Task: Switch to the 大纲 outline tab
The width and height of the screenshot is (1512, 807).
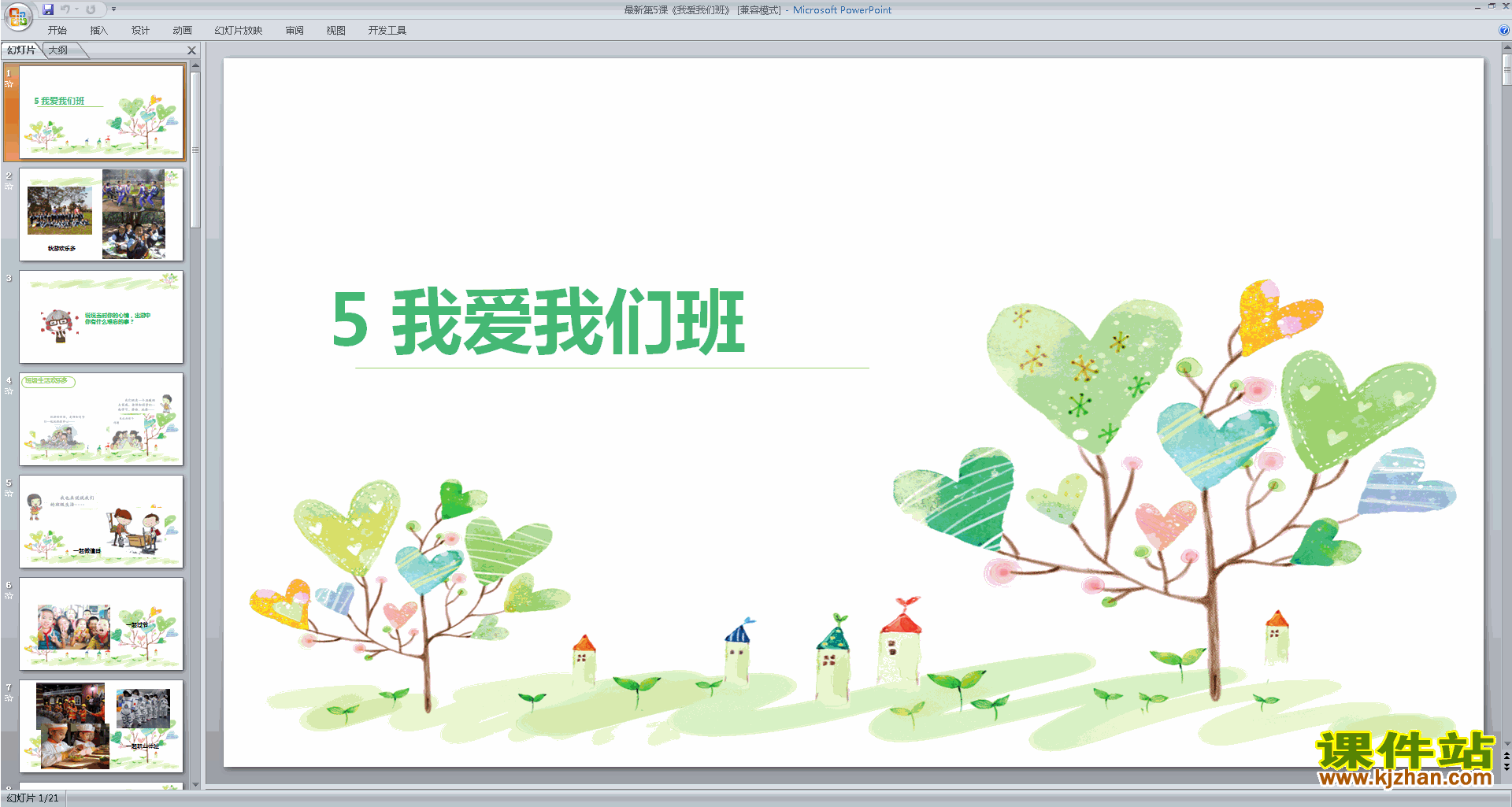Action: pyautogui.click(x=58, y=50)
